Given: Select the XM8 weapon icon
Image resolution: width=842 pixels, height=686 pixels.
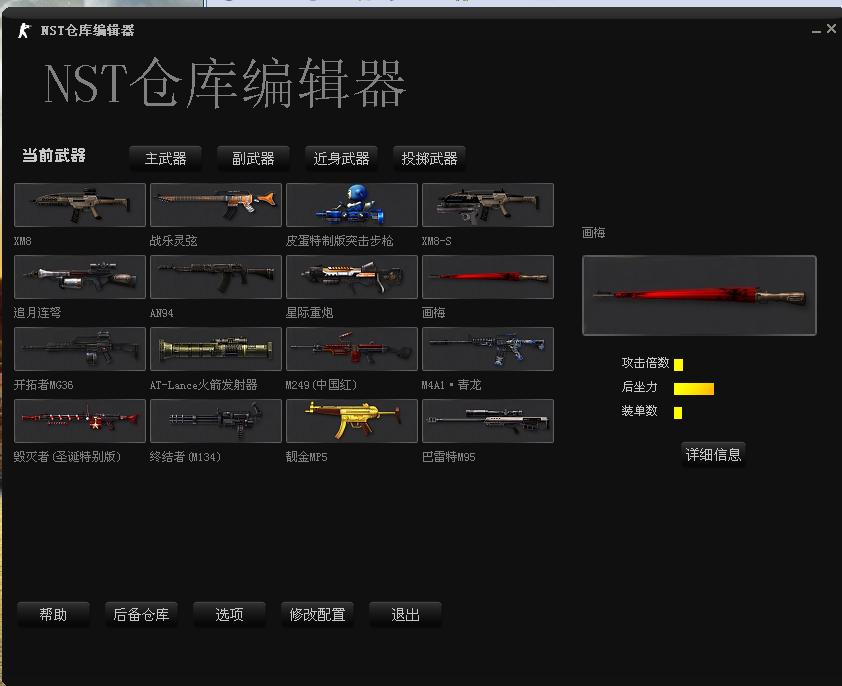Looking at the screenshot, I should (x=80, y=205).
